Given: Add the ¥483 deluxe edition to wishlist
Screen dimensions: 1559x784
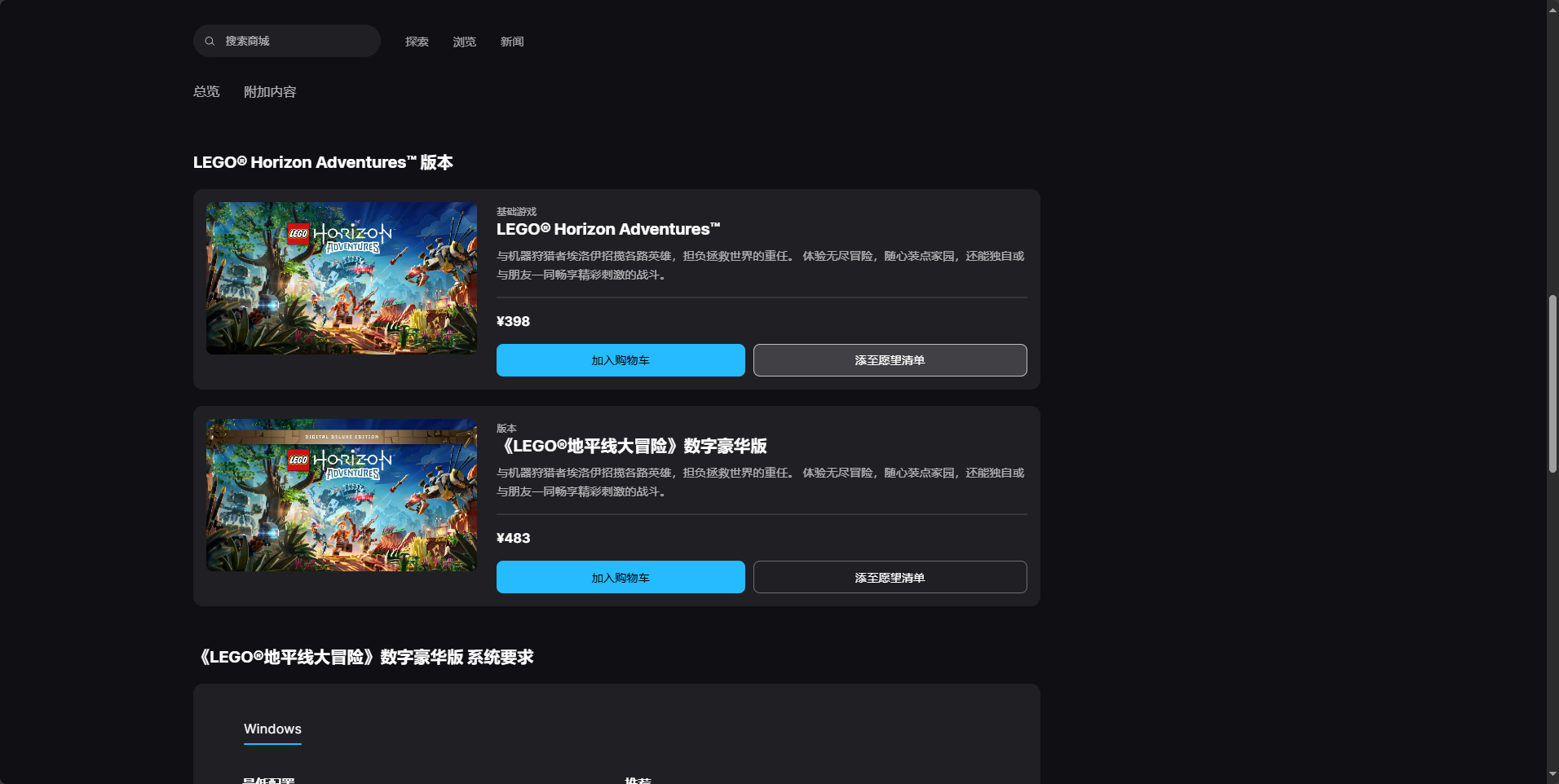Looking at the screenshot, I should click(x=890, y=577).
